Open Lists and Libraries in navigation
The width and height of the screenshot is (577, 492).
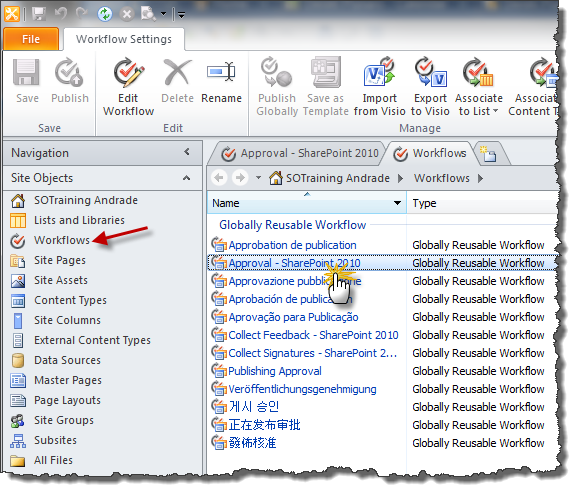pyautogui.click(x=79, y=220)
